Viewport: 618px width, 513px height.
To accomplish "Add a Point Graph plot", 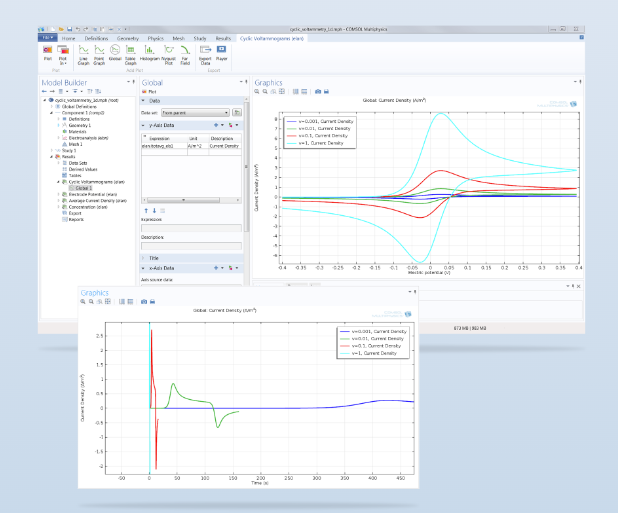I will (x=99, y=55).
